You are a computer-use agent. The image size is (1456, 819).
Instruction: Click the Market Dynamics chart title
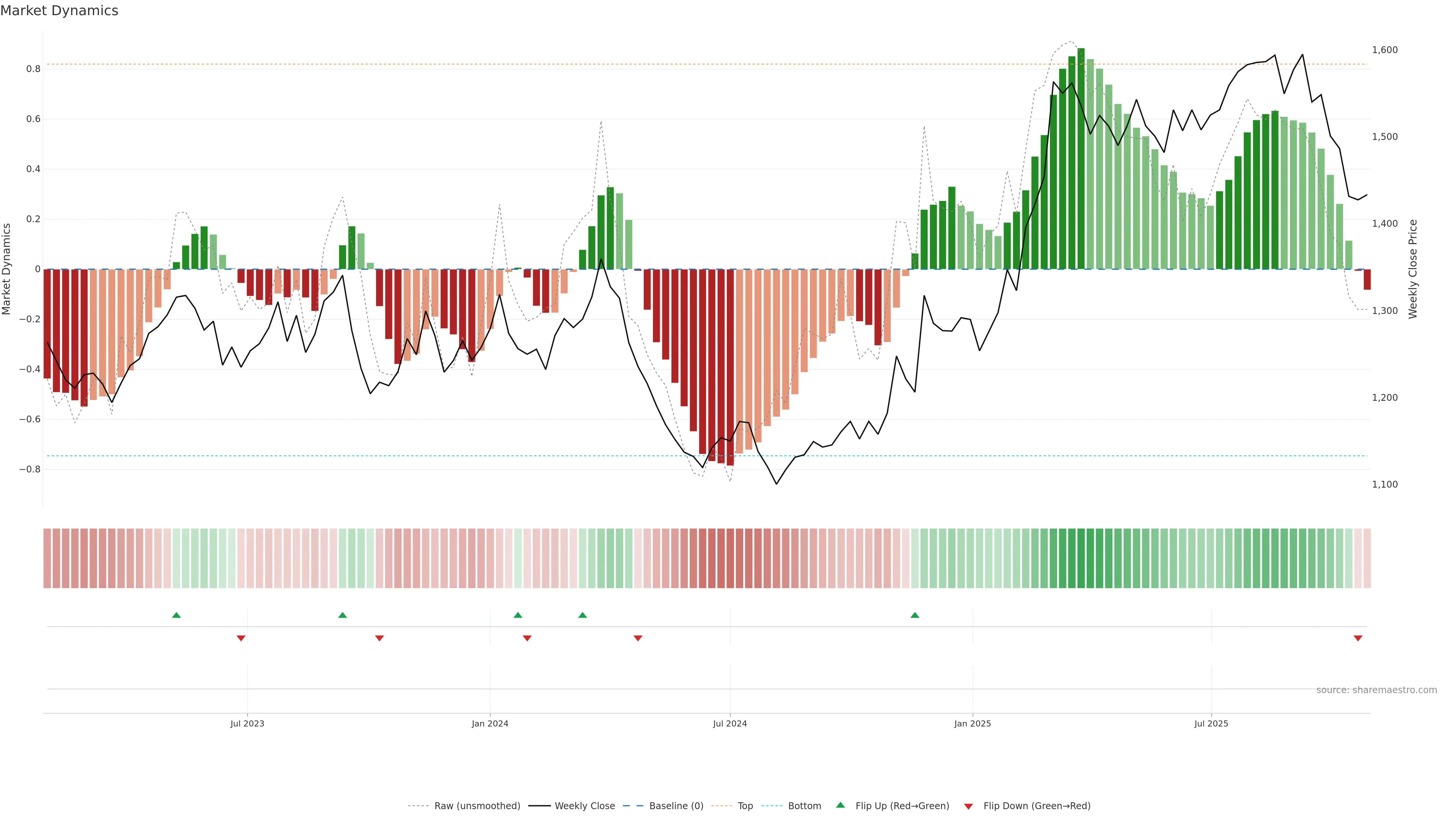coord(60,11)
